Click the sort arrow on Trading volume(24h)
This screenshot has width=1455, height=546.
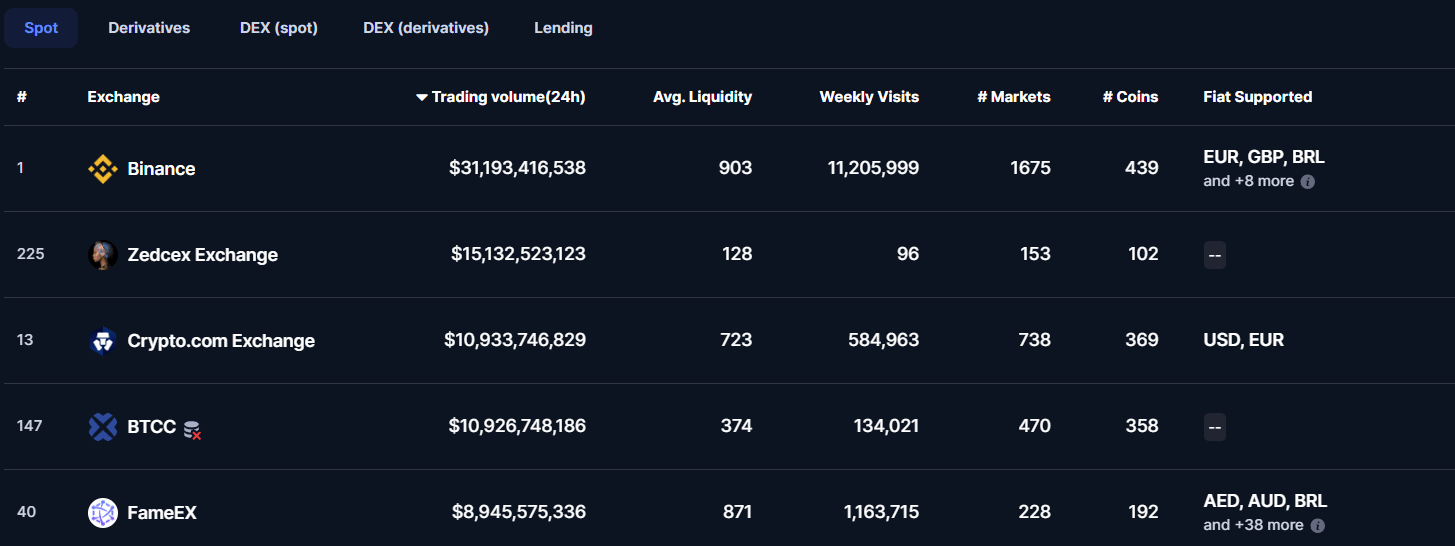point(422,97)
